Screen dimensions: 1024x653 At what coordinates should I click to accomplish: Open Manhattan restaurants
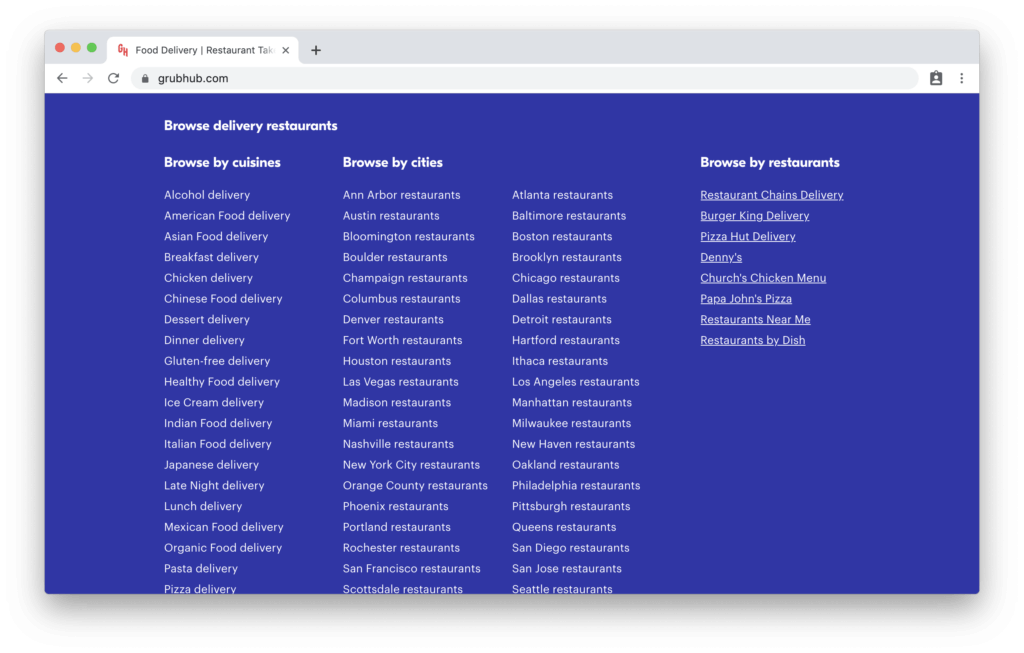[x=571, y=403]
